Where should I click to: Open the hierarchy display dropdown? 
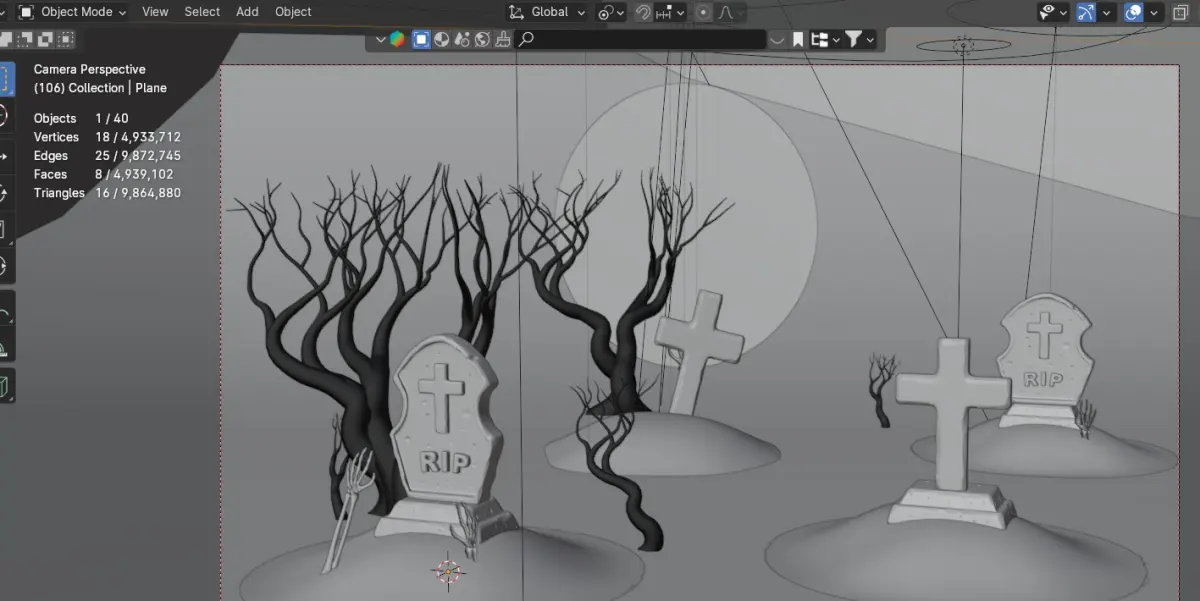824,39
